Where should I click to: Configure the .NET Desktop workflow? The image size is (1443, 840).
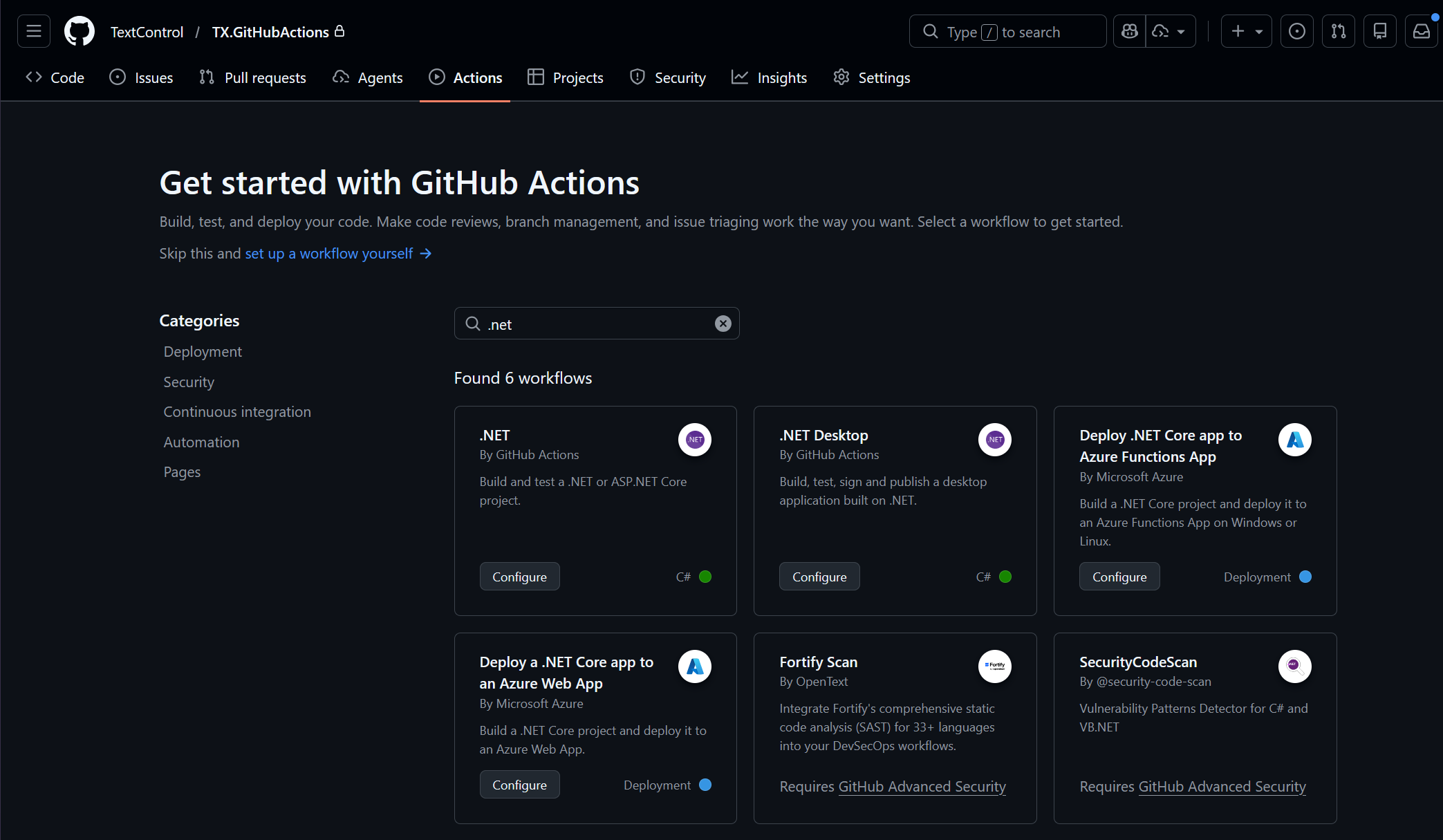(819, 576)
